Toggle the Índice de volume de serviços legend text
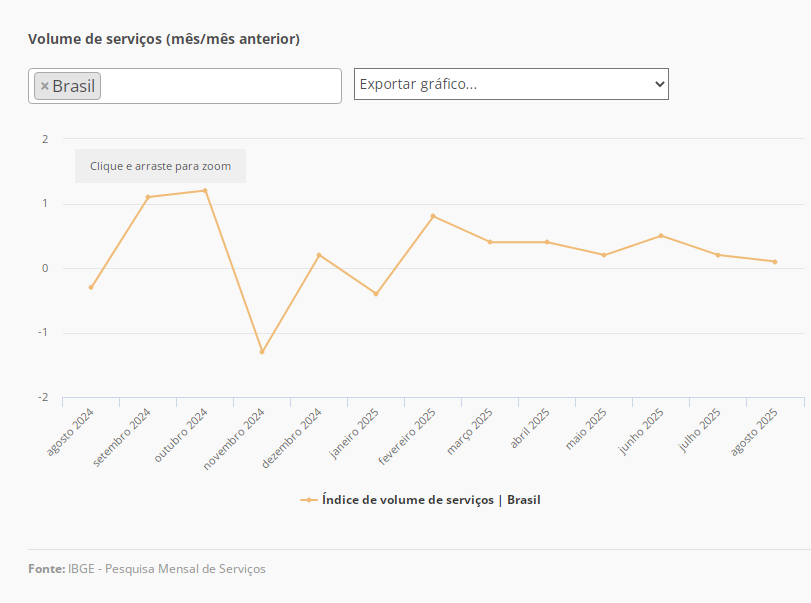The image size is (811, 603). (x=431, y=499)
